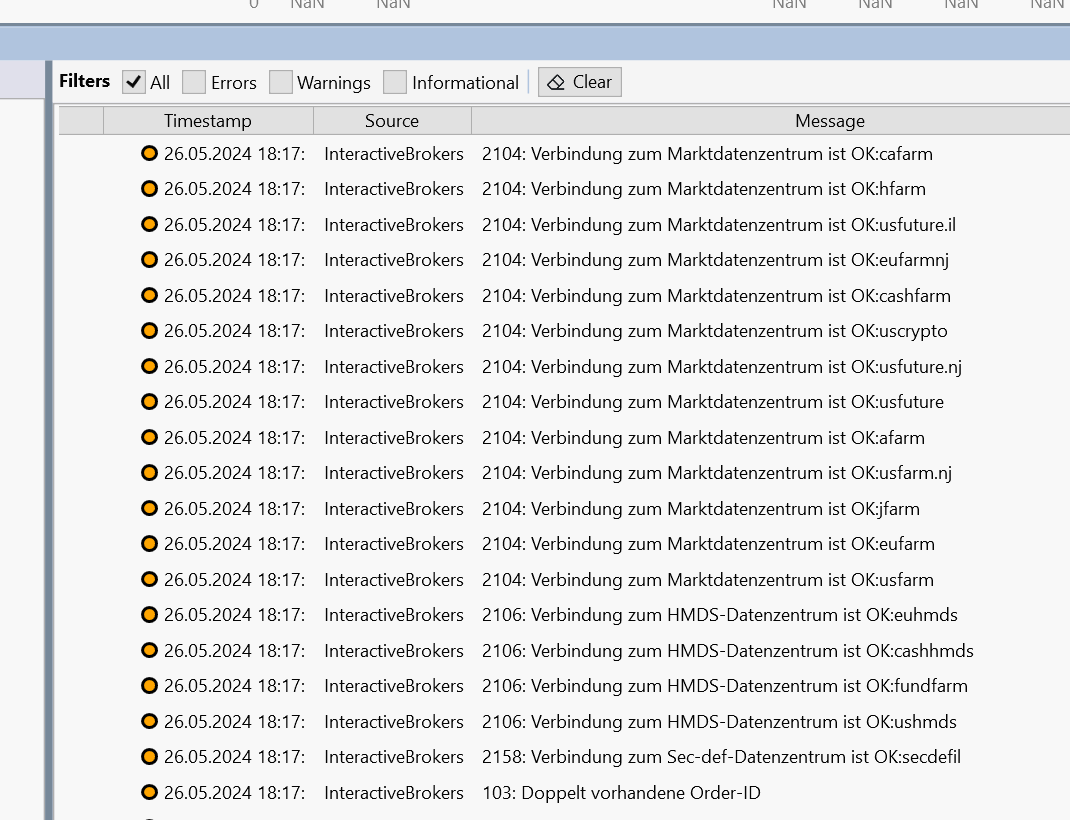The image size is (1070, 820).
Task: Select the cashhmds HMDS-Datenzentrum log row
Action: coord(727,651)
